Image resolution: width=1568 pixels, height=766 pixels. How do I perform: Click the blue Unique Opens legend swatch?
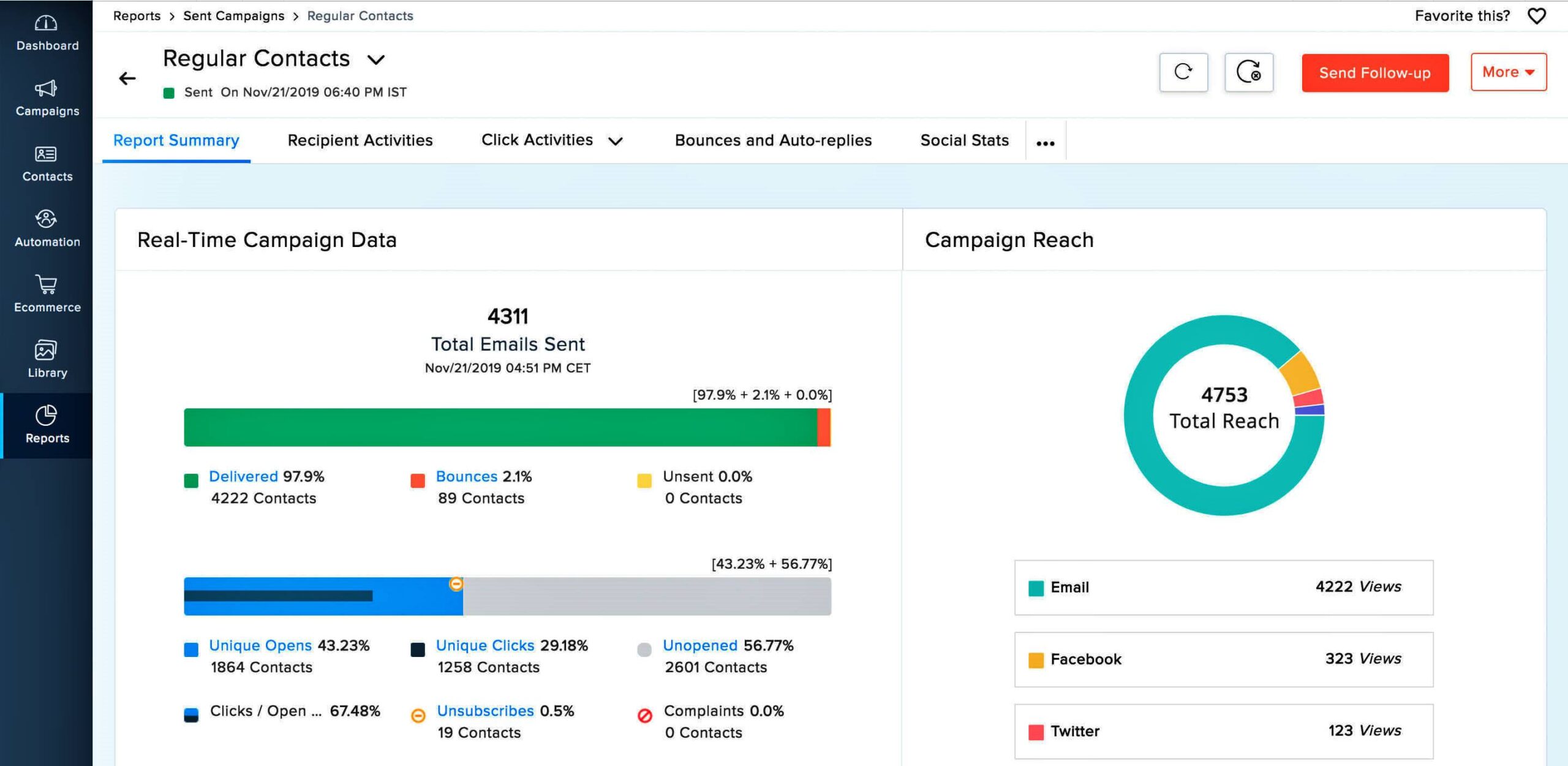191,650
